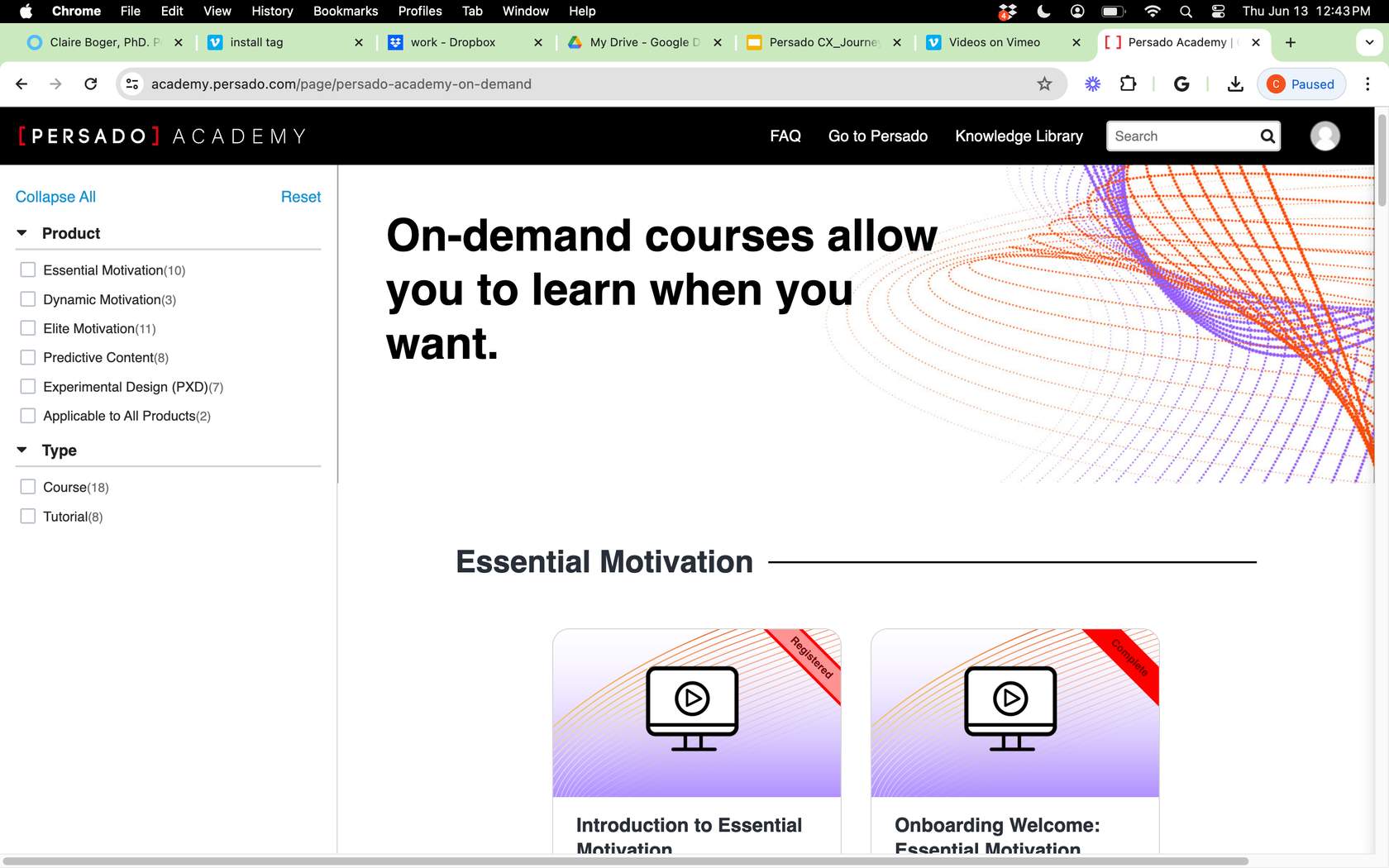This screenshot has height=868, width=1389.
Task: Open the Introduction to Essential Motivation course thumbnail
Action: [696, 713]
